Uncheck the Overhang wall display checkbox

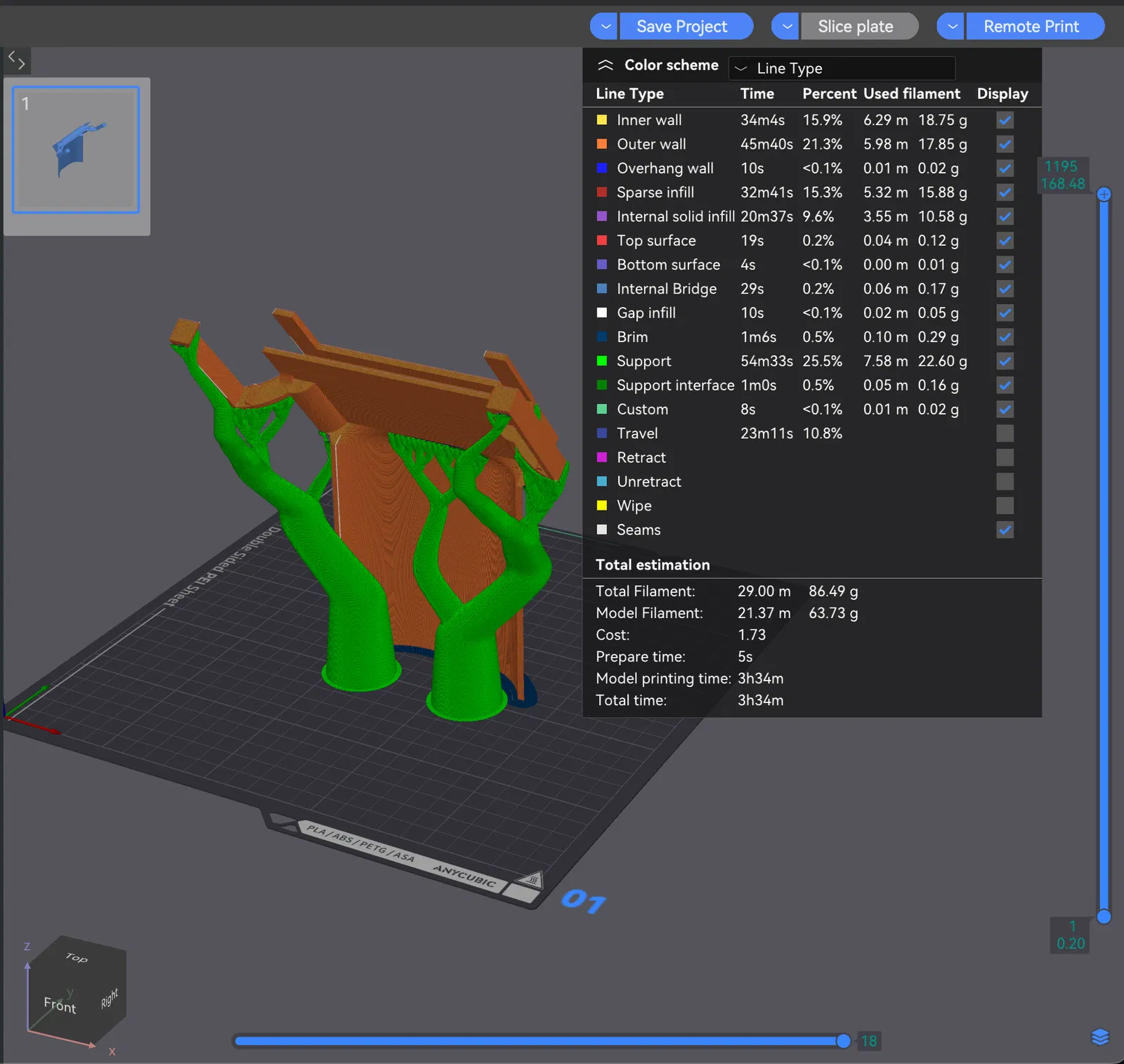tap(1005, 169)
